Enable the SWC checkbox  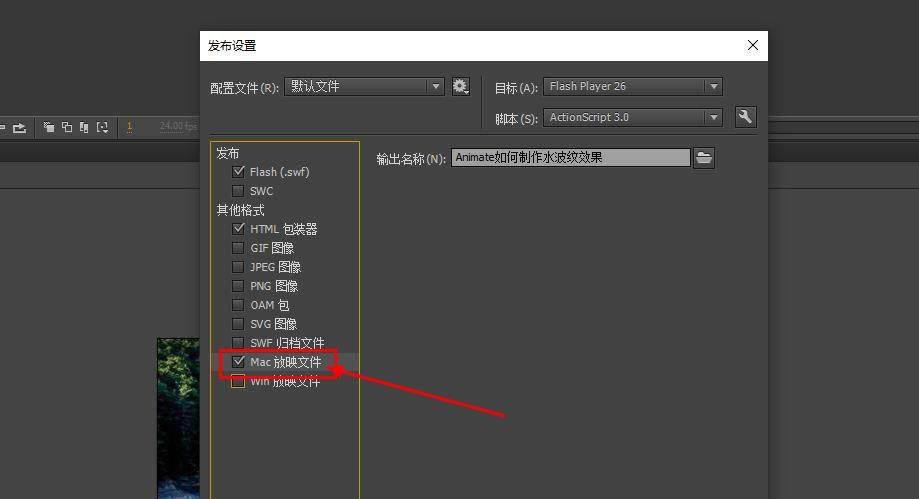pyautogui.click(x=238, y=191)
